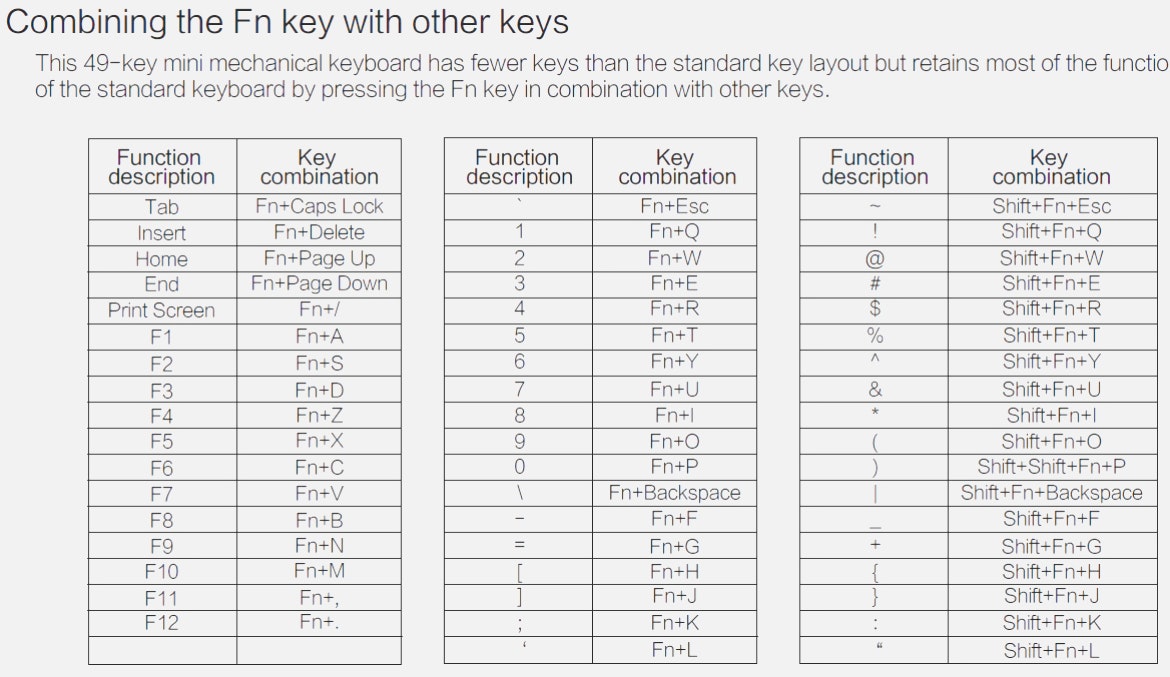Viewport: 1170px width, 677px height.
Task: Click the Shift+Fn+Backspace cell
Action: pos(1051,493)
